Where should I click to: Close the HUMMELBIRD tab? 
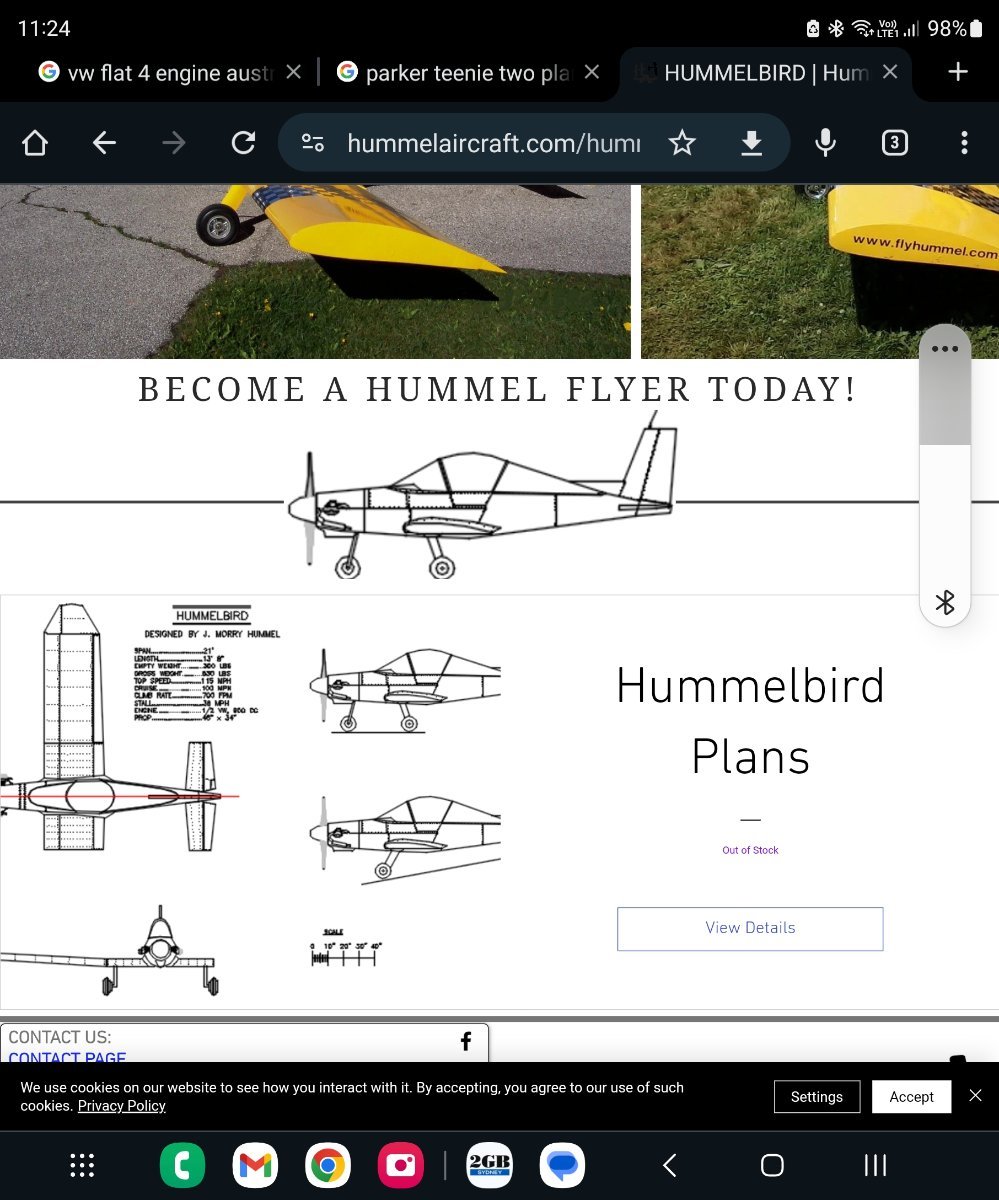pos(890,72)
